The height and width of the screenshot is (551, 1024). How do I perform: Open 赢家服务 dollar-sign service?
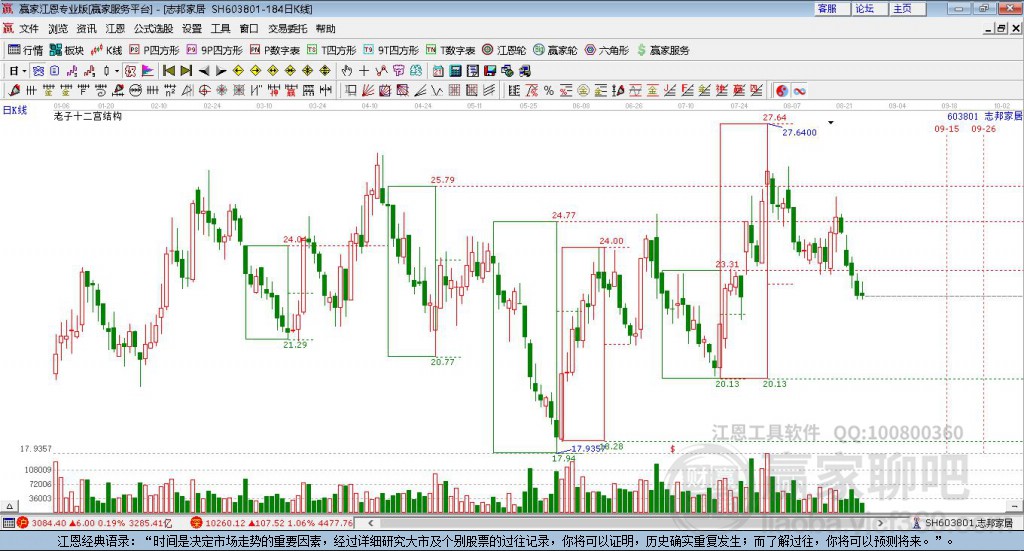[663, 50]
